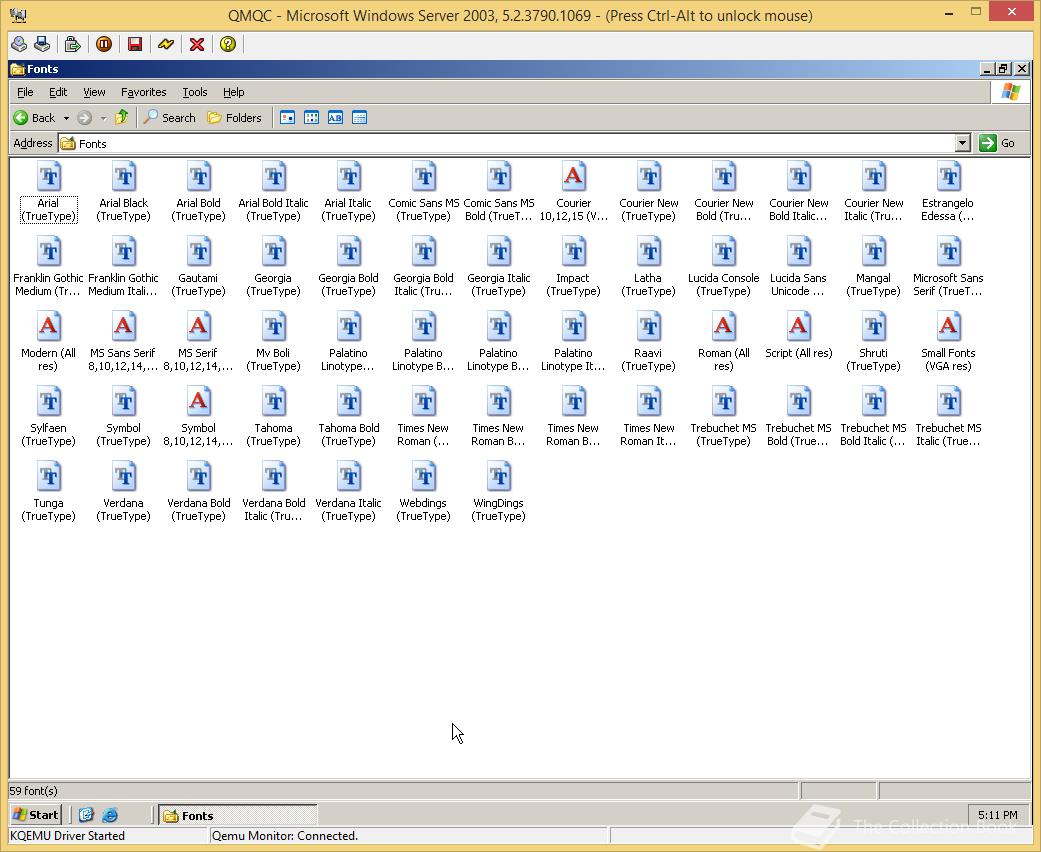Viewport: 1041px width, 852px height.
Task: Open QMQC help with the question mark icon
Action: [x=228, y=44]
